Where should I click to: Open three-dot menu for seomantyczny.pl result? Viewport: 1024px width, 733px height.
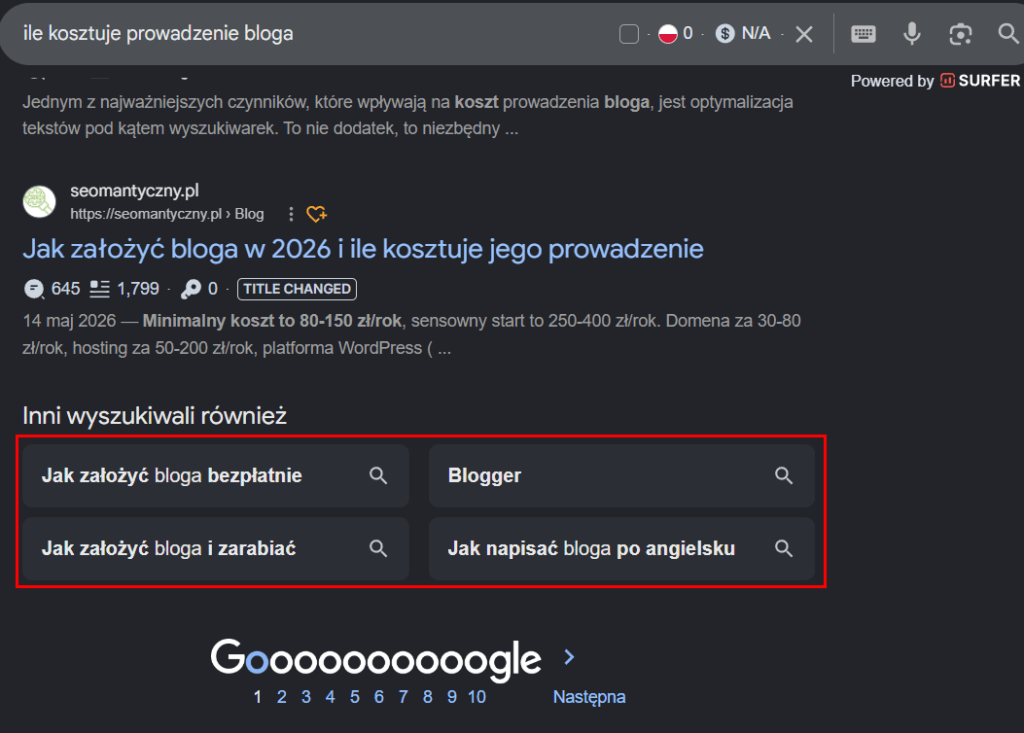pos(291,214)
